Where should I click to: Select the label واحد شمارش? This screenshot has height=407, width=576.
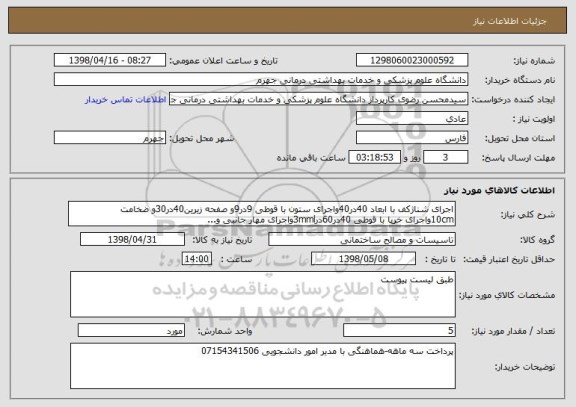tap(225, 331)
